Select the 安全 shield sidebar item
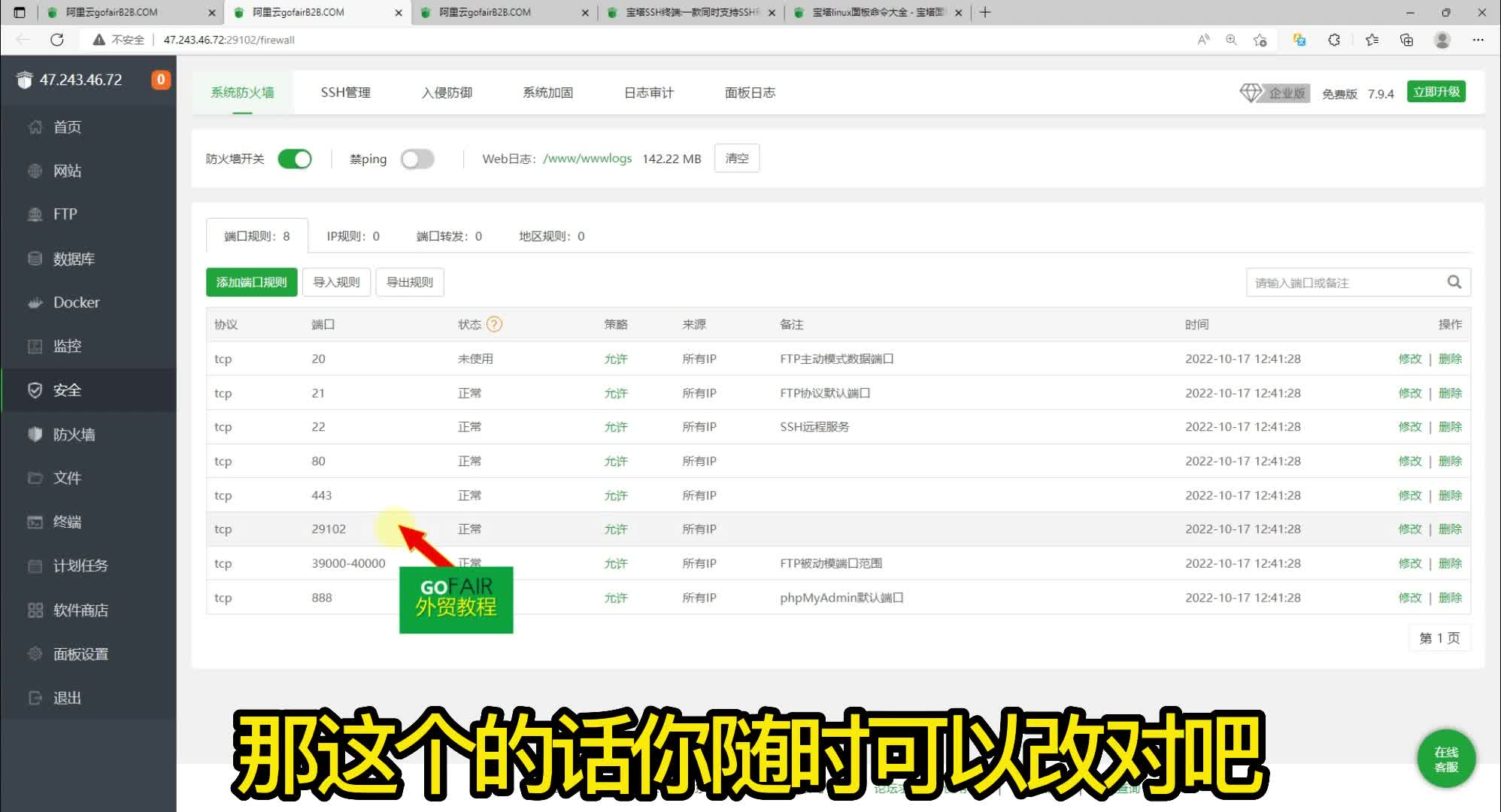 (x=88, y=390)
